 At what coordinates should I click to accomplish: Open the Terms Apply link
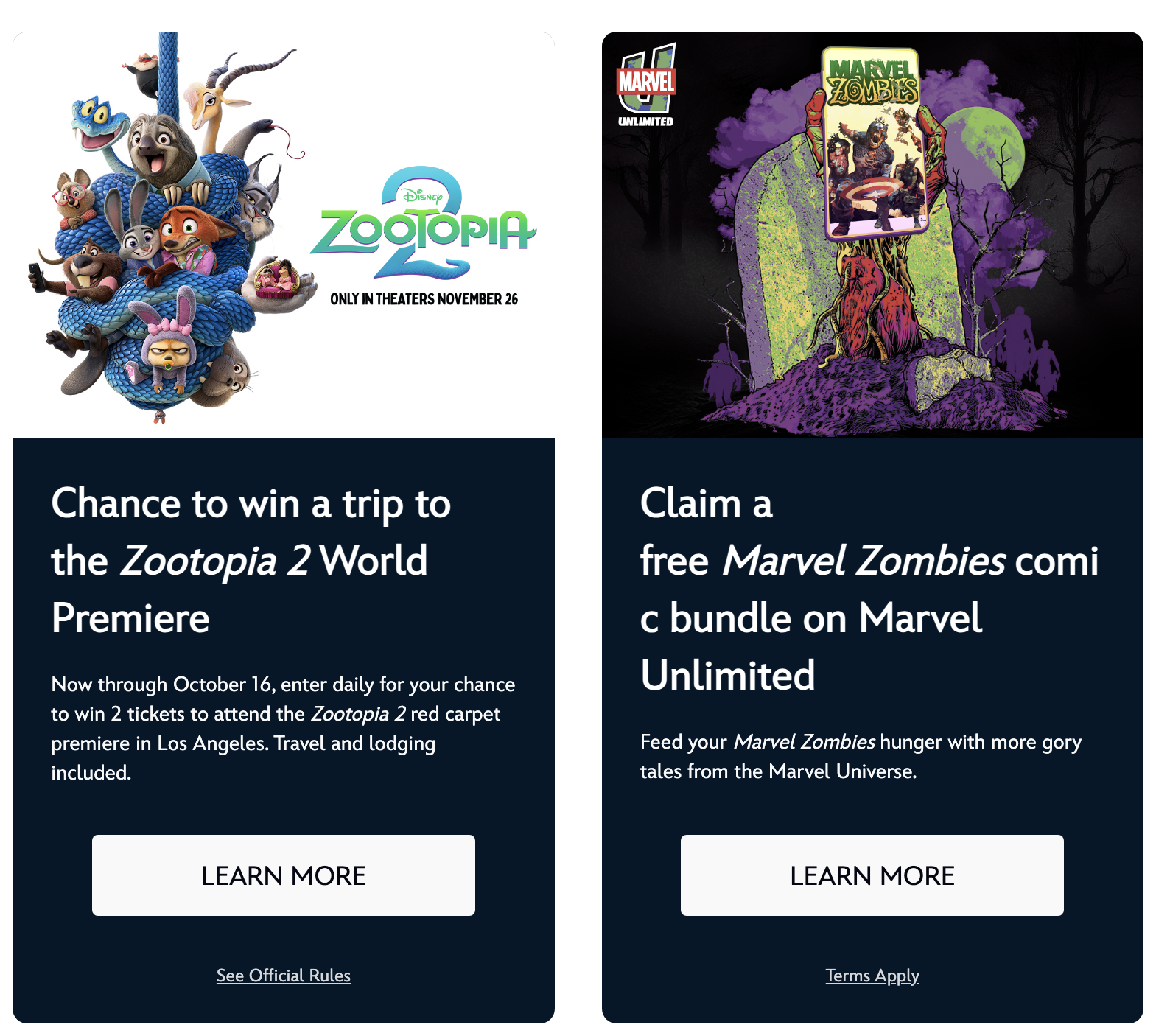point(872,976)
